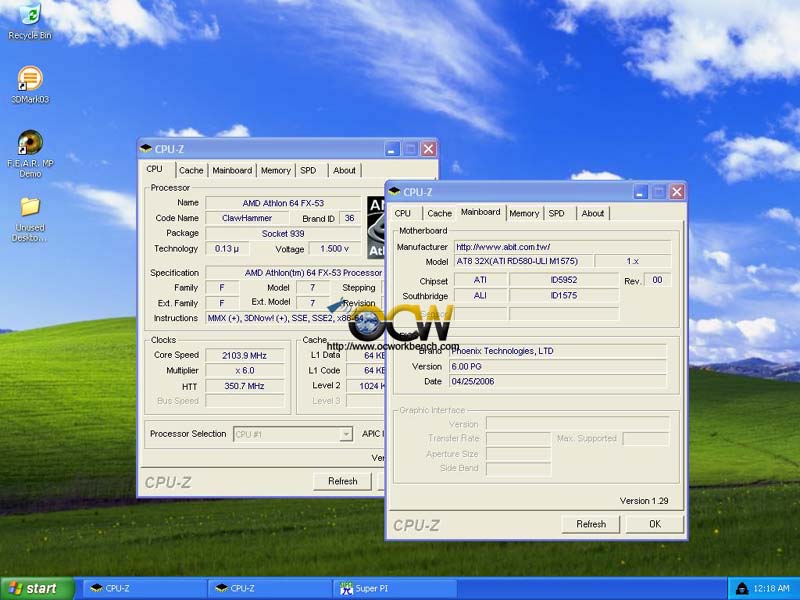
Task: Open the Recycle Bin desktop icon
Action: pos(30,21)
